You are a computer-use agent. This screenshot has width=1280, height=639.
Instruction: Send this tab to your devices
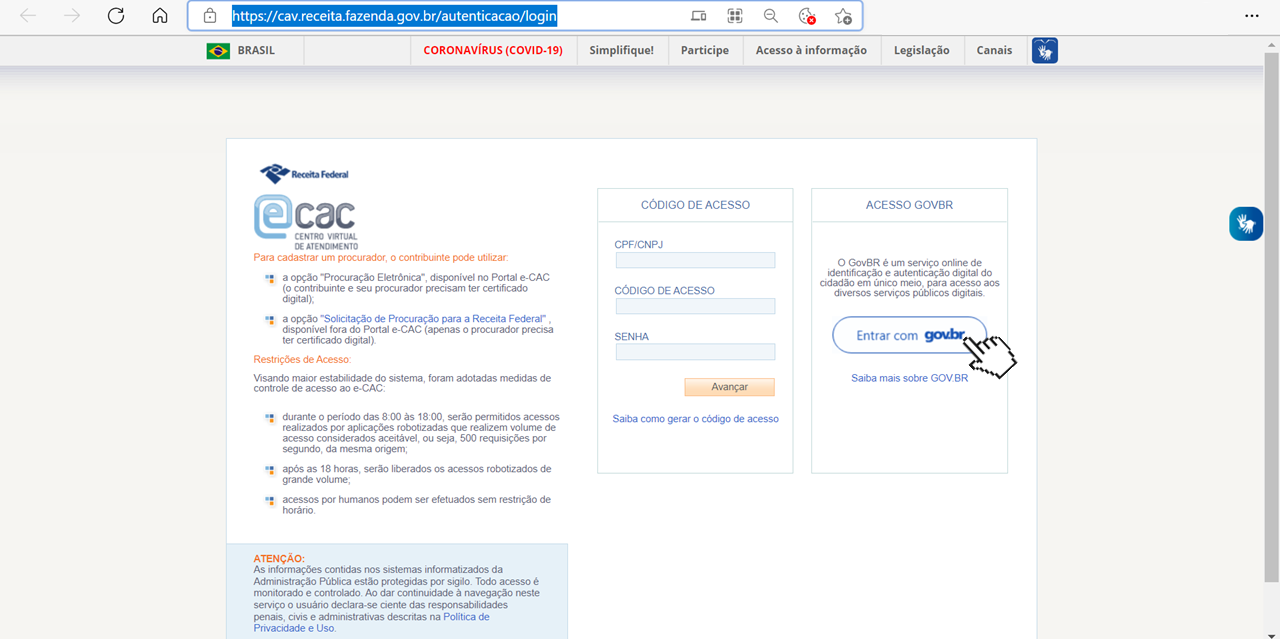pos(699,16)
